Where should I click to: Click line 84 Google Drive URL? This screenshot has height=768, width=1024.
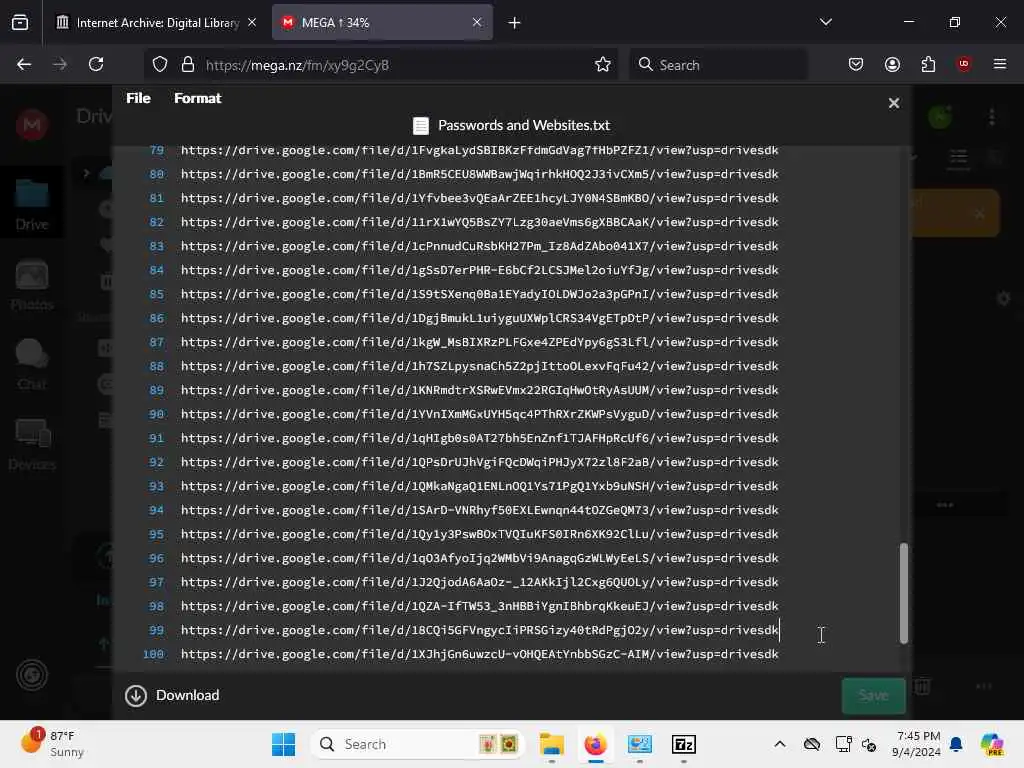pyautogui.click(x=479, y=270)
